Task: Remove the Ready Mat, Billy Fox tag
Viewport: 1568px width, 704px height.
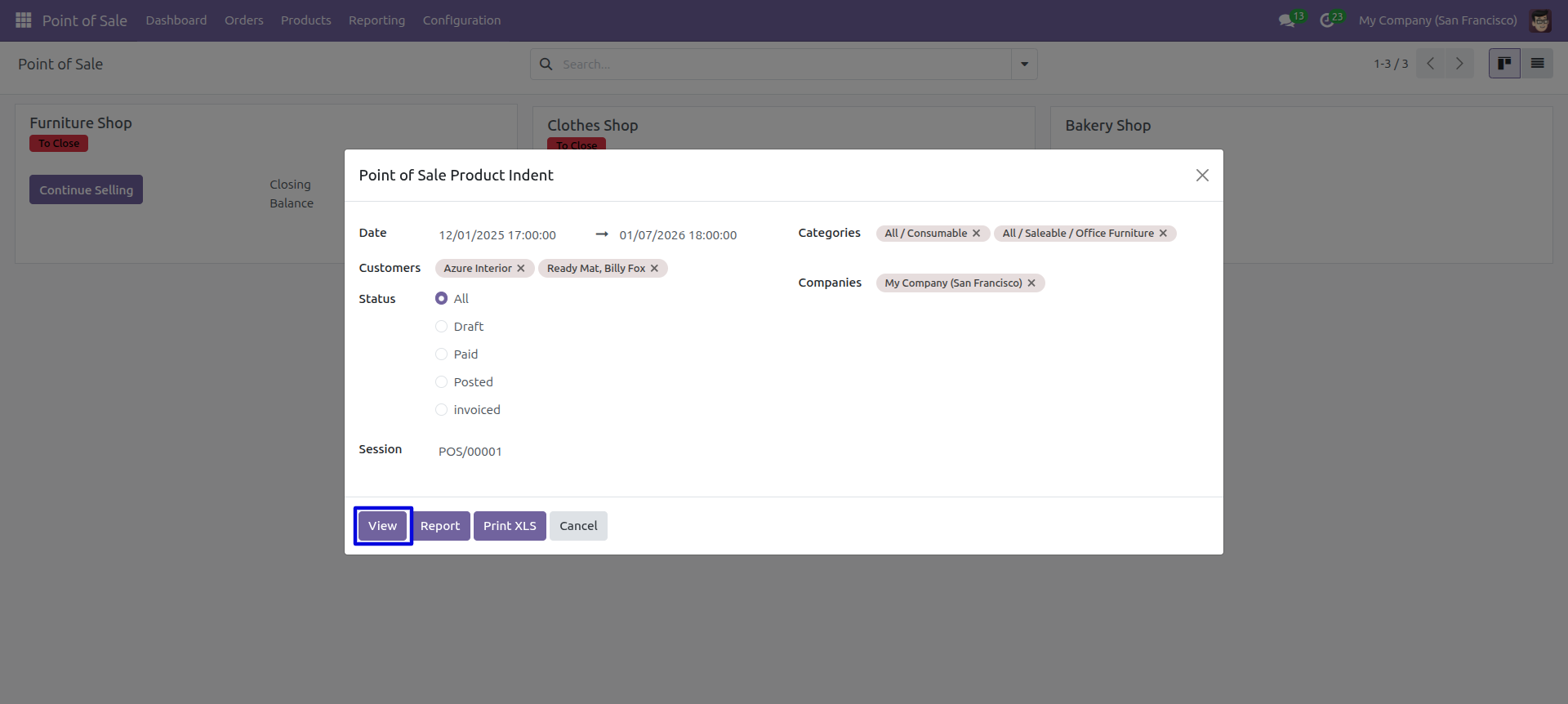Action: click(654, 268)
